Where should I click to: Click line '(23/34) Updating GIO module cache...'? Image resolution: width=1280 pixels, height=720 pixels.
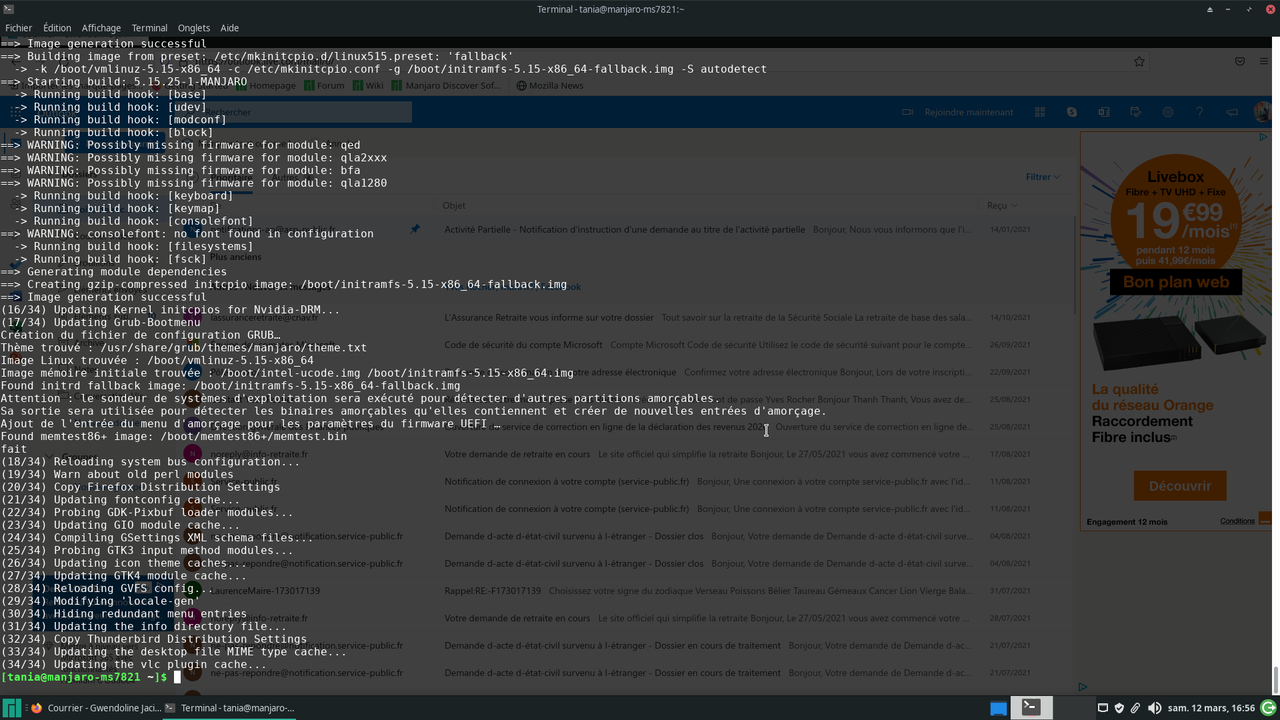point(120,525)
